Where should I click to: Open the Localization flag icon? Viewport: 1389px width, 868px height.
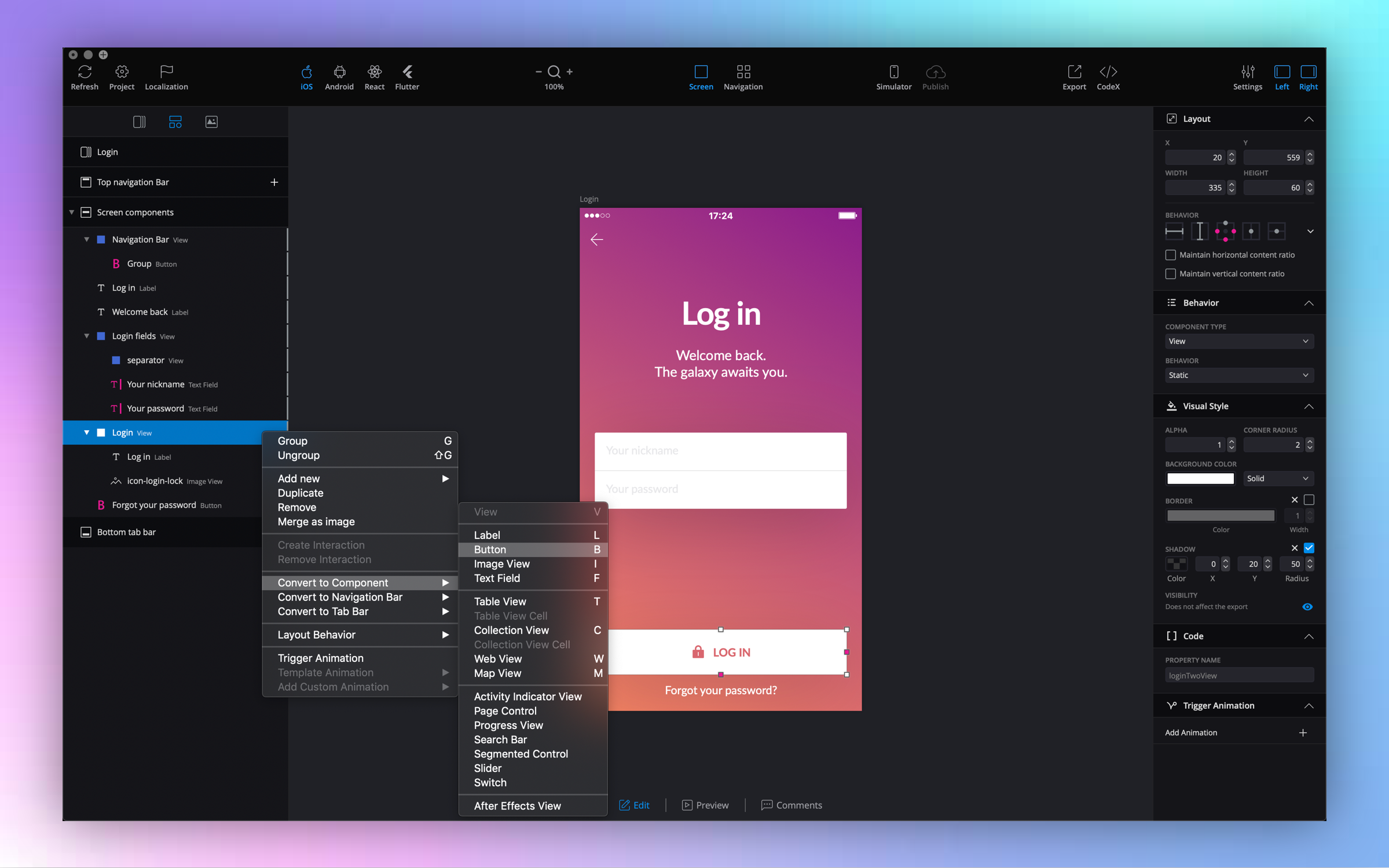click(x=166, y=72)
